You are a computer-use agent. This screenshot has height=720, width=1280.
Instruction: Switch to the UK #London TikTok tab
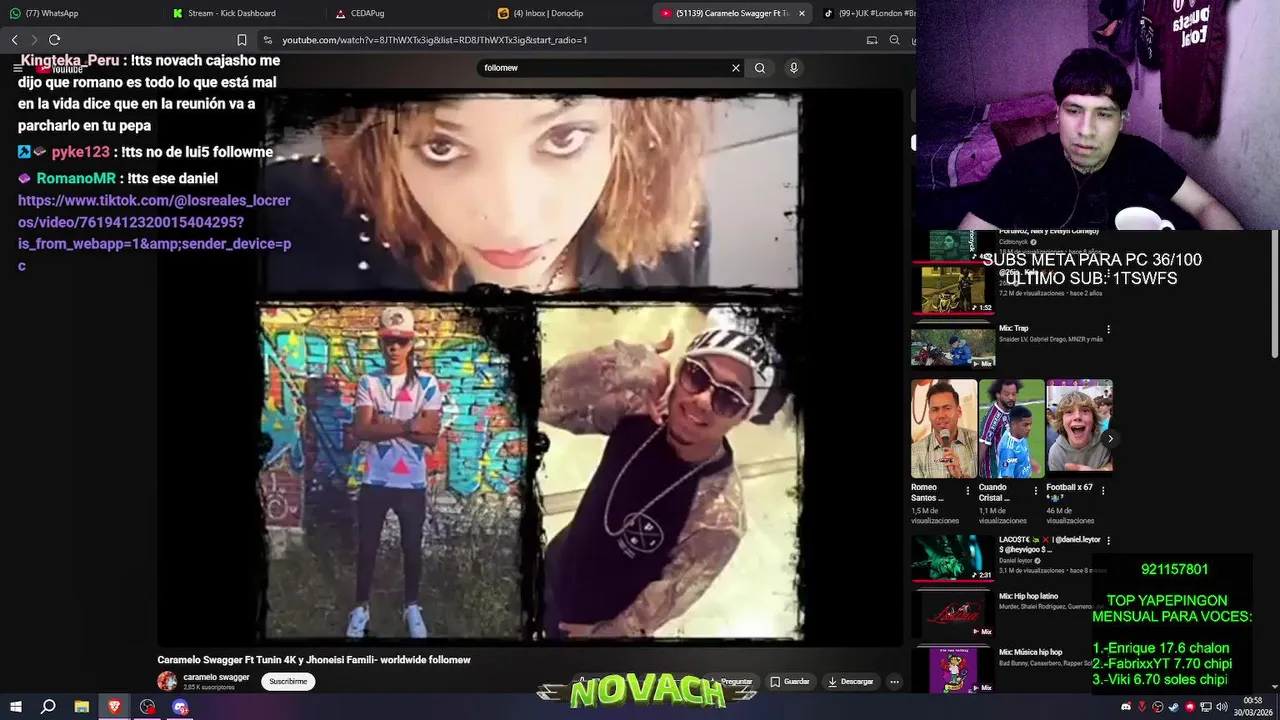tap(868, 13)
